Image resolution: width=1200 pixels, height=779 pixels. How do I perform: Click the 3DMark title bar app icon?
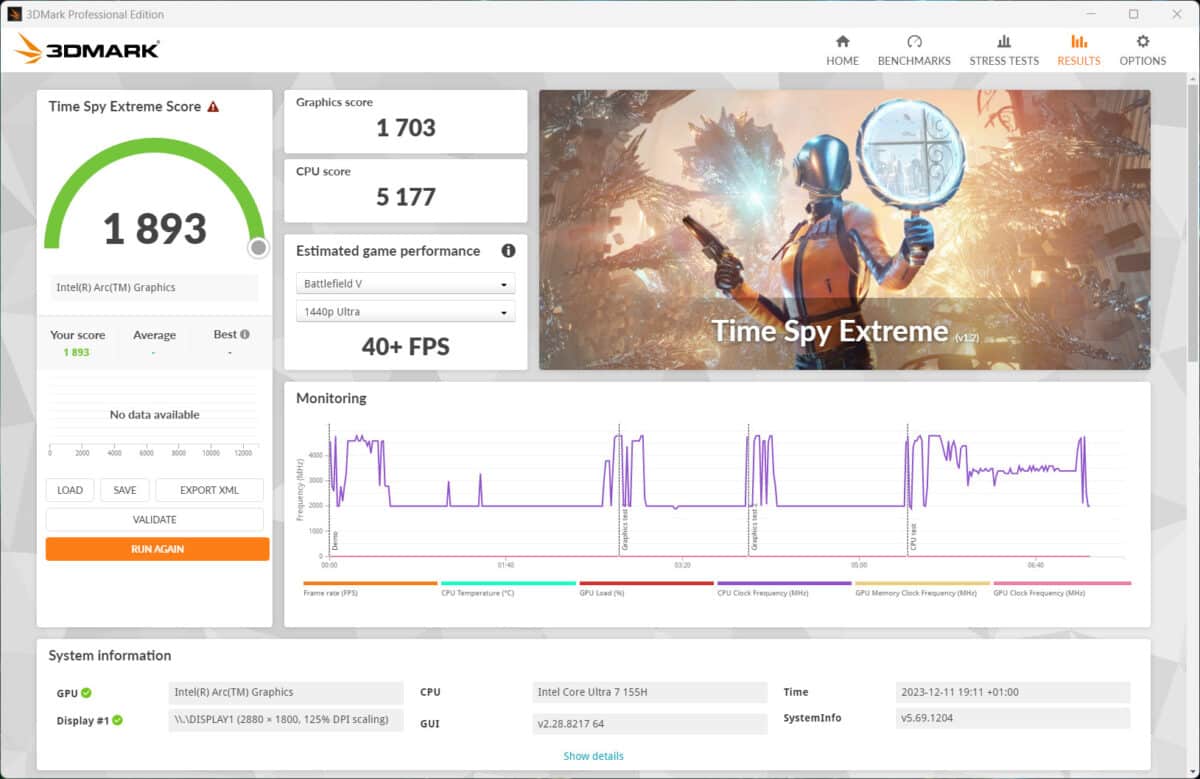tap(15, 14)
